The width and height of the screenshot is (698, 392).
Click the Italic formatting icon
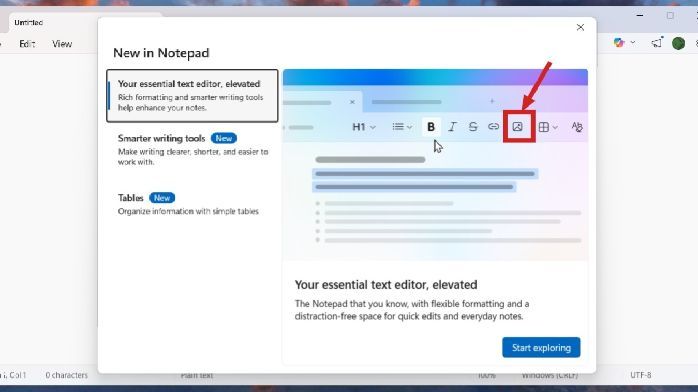452,127
